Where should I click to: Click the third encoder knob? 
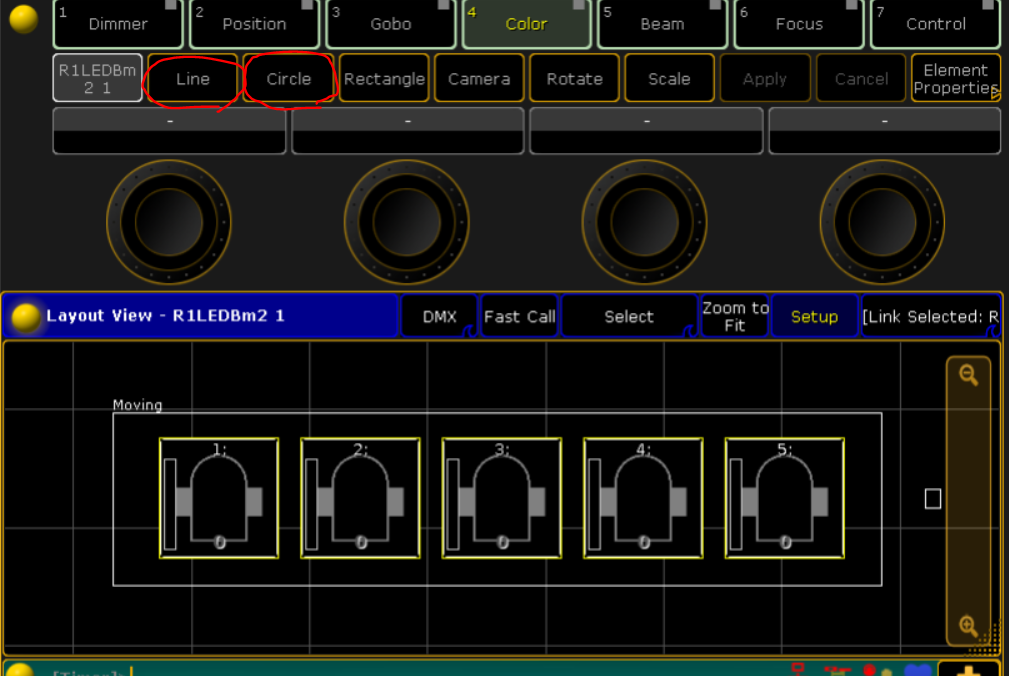(644, 222)
